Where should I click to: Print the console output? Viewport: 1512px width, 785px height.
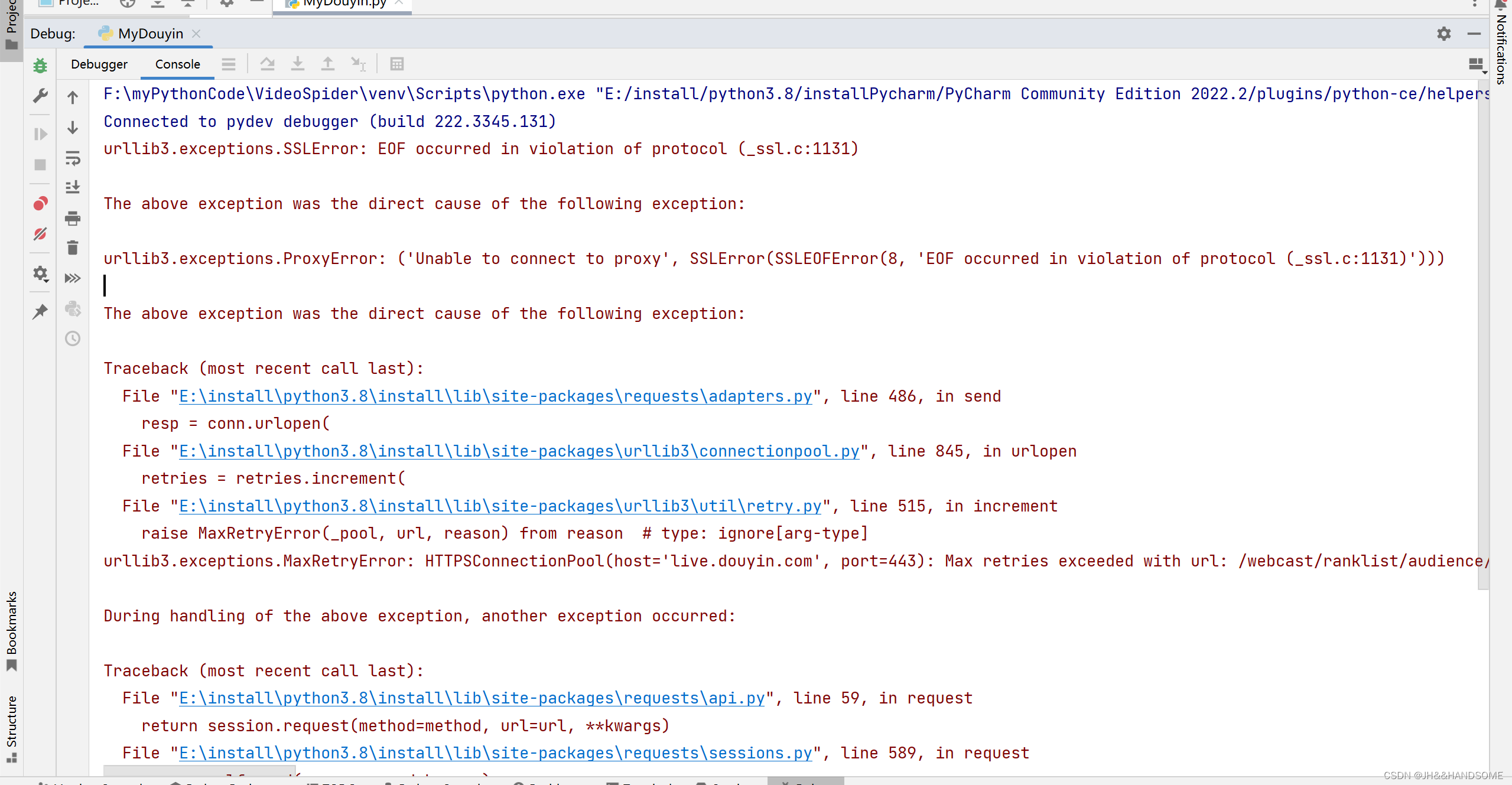click(x=73, y=219)
